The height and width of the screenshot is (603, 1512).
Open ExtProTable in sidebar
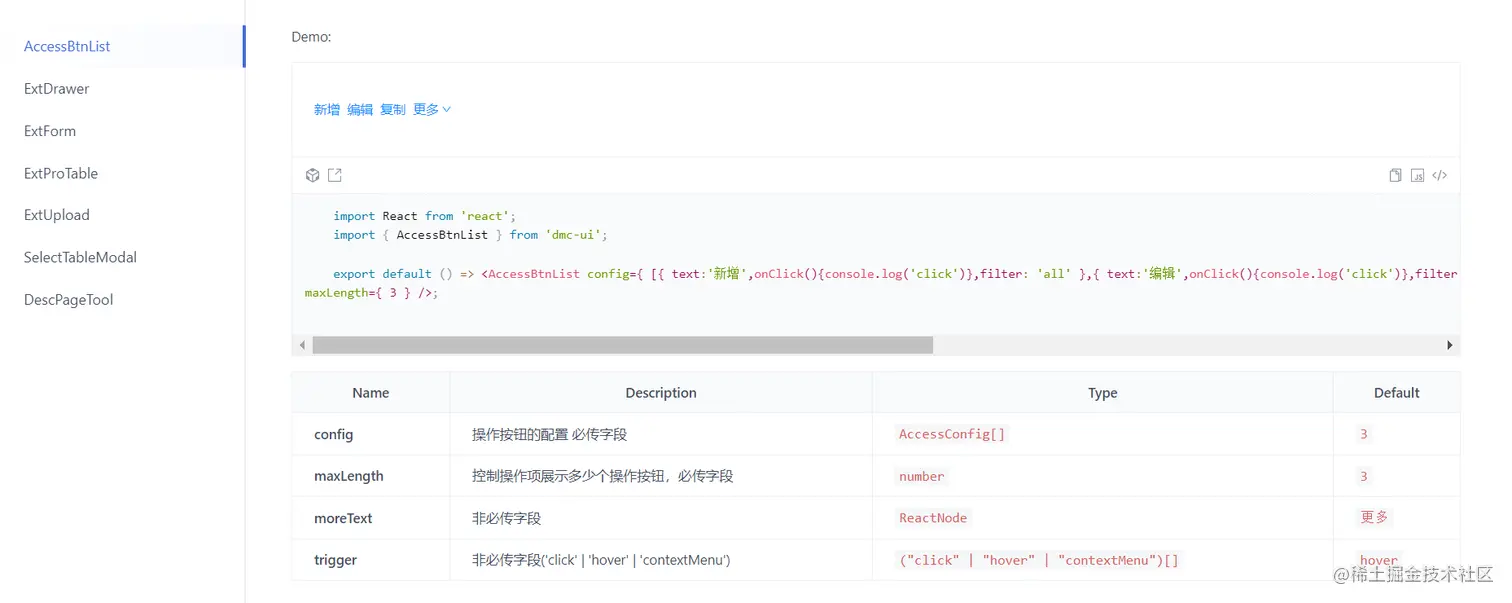click(x=121, y=173)
